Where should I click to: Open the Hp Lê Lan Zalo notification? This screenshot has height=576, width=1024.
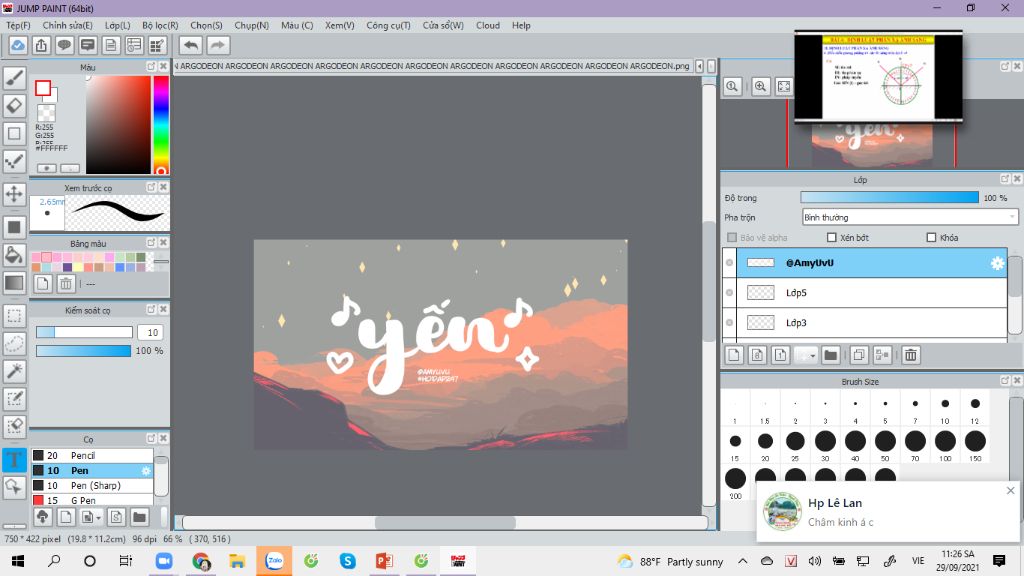click(887, 512)
